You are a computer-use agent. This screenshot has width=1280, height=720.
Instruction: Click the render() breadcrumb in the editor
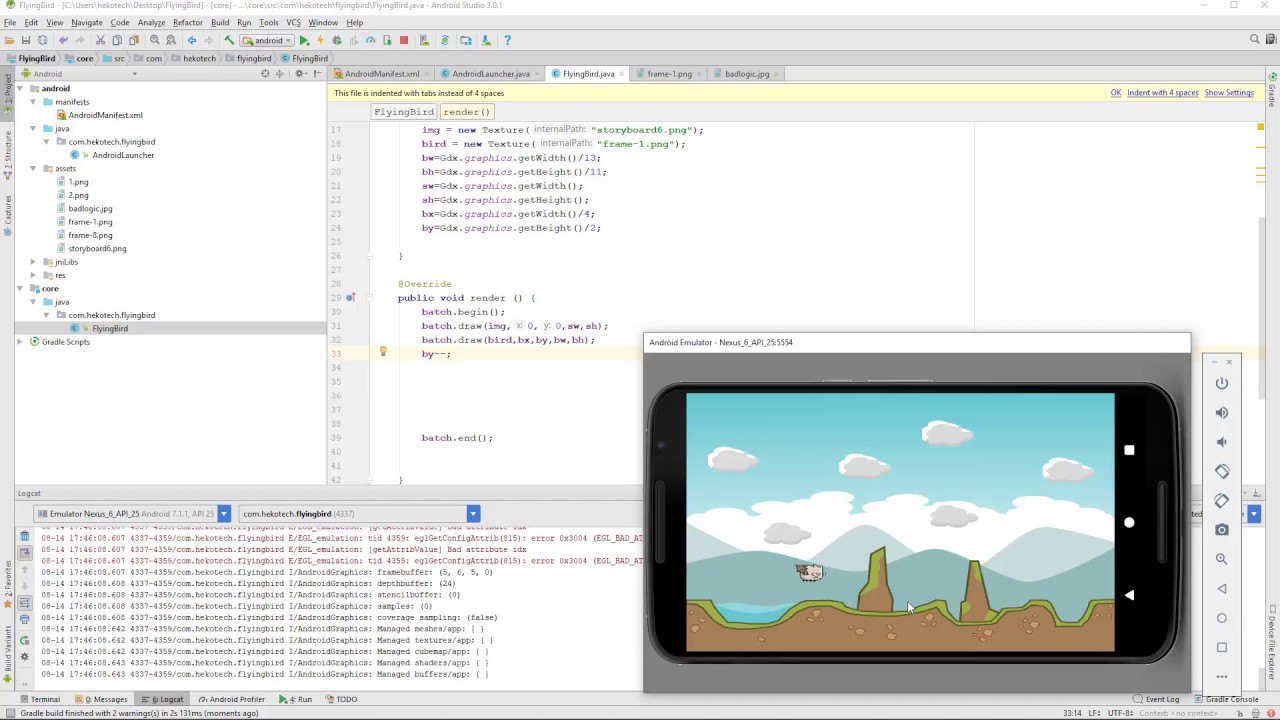pos(466,112)
